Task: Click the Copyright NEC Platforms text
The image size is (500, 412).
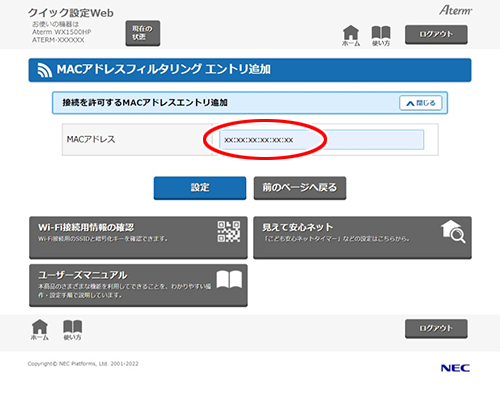Action: click(x=83, y=364)
